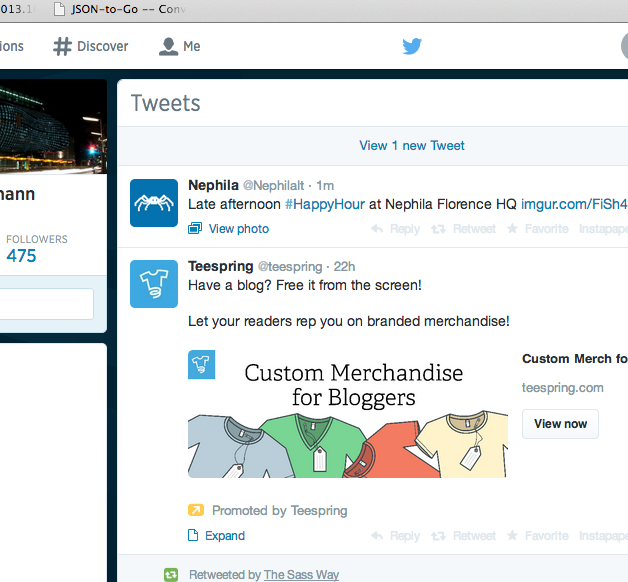Retweet the Nephila tweet
Viewport: 628px width, 582px height.
(463, 229)
